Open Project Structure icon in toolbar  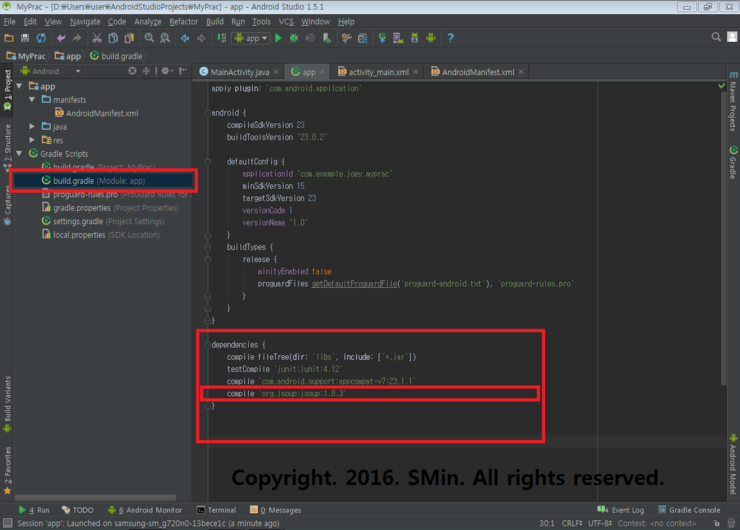tap(362, 38)
